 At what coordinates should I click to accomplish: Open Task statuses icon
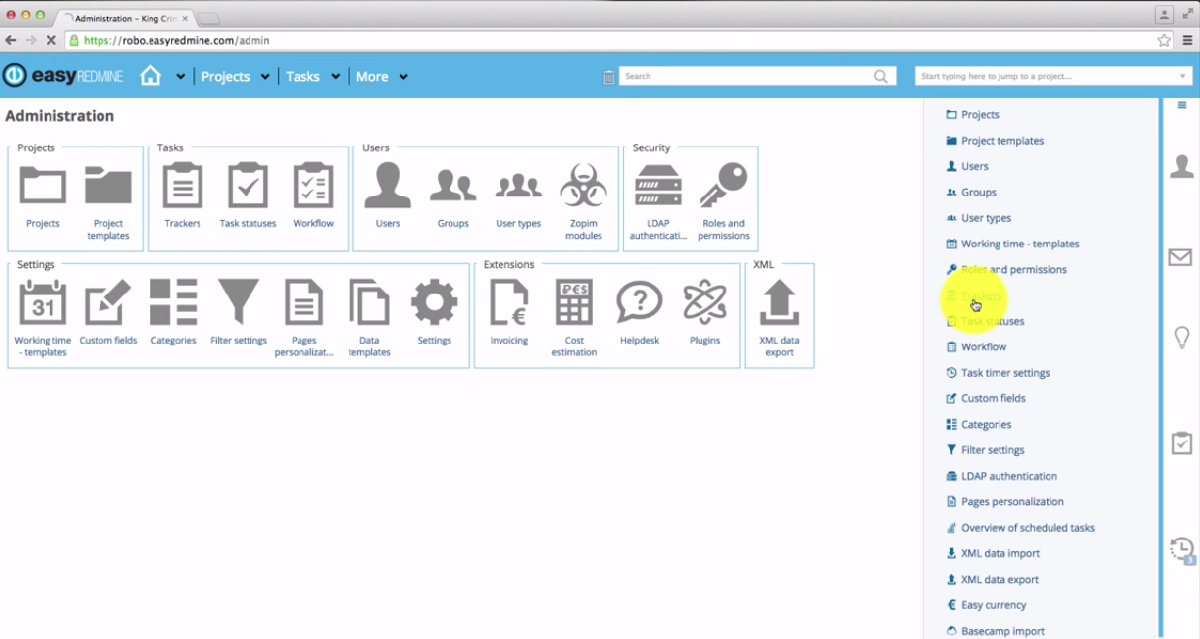[x=248, y=185]
